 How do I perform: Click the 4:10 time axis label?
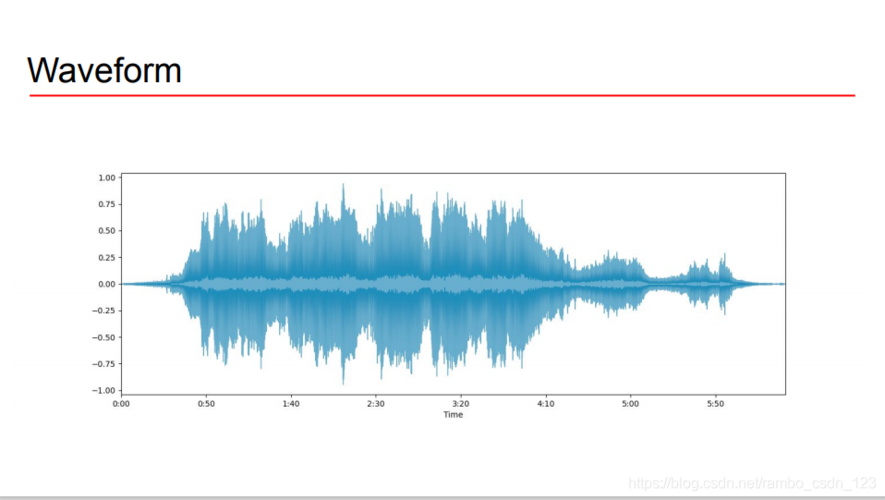point(546,404)
